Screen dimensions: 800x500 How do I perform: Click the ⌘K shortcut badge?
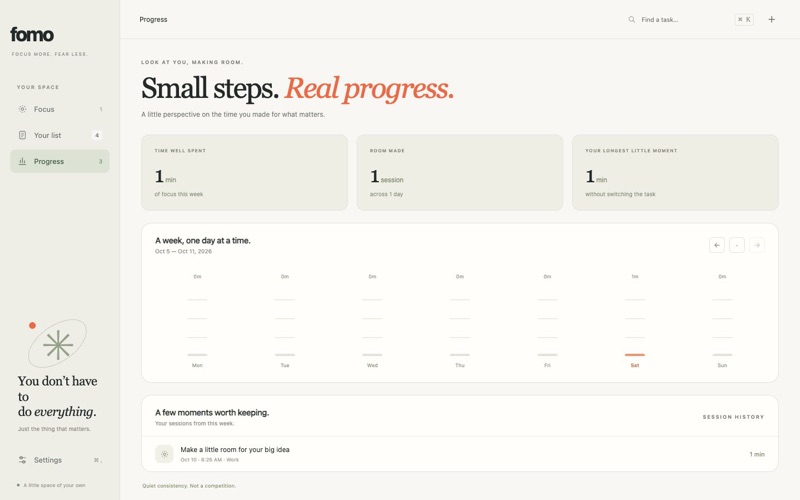[744, 19]
